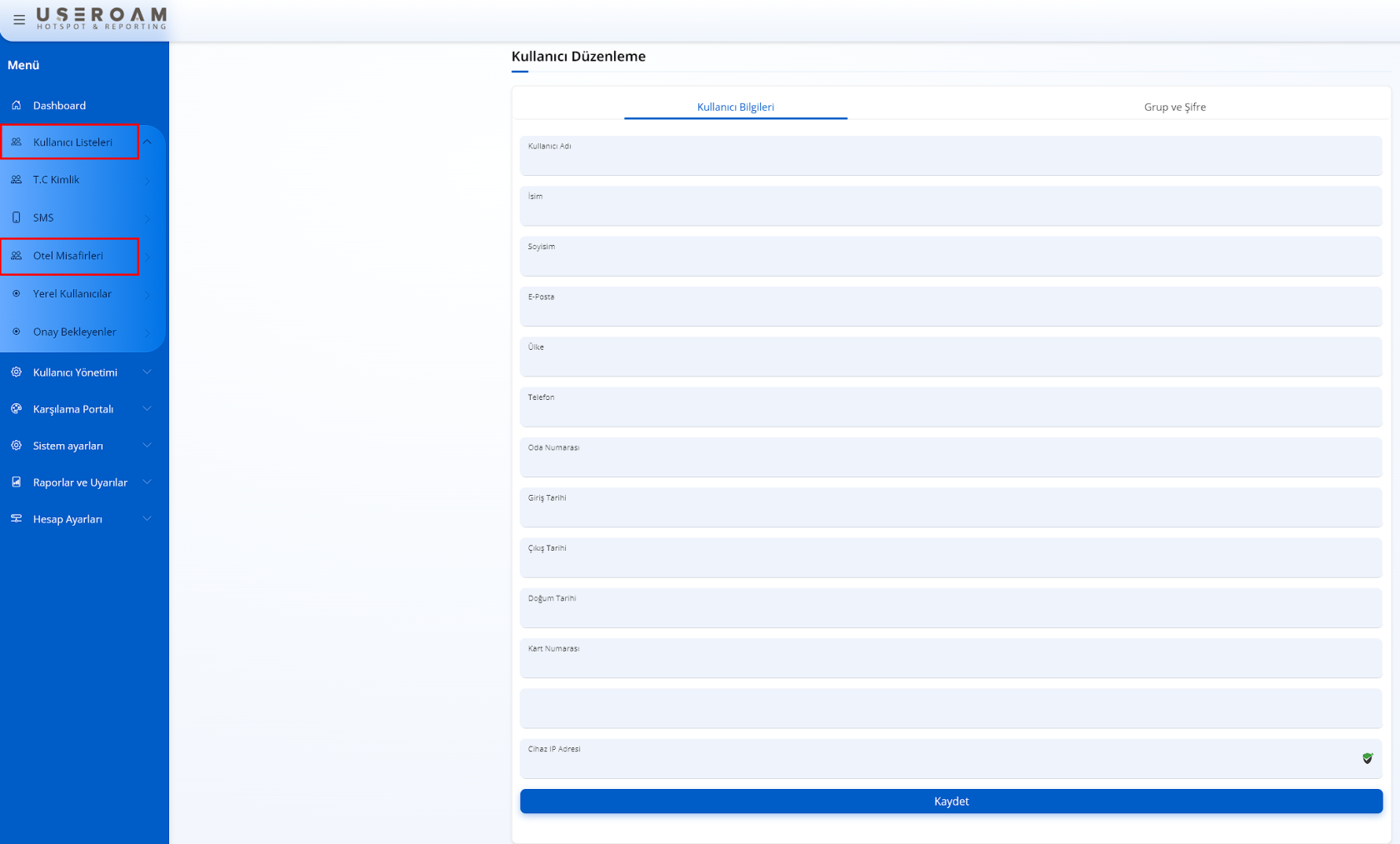Image resolution: width=1400 pixels, height=844 pixels.
Task: Expand the Hesap Ayarları menu chevron
Action: tap(147, 519)
